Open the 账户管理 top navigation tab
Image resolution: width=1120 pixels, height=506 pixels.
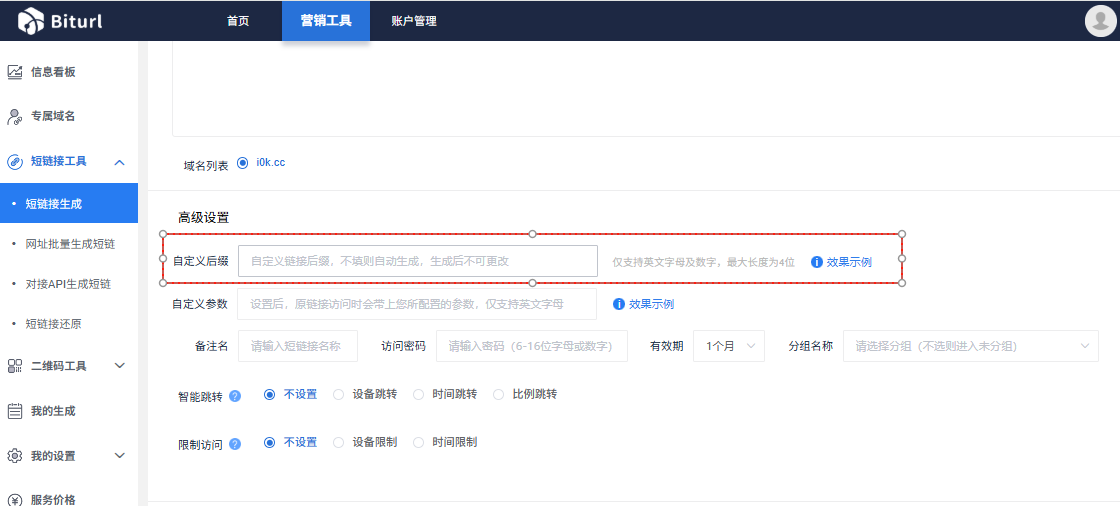pyautogui.click(x=414, y=21)
